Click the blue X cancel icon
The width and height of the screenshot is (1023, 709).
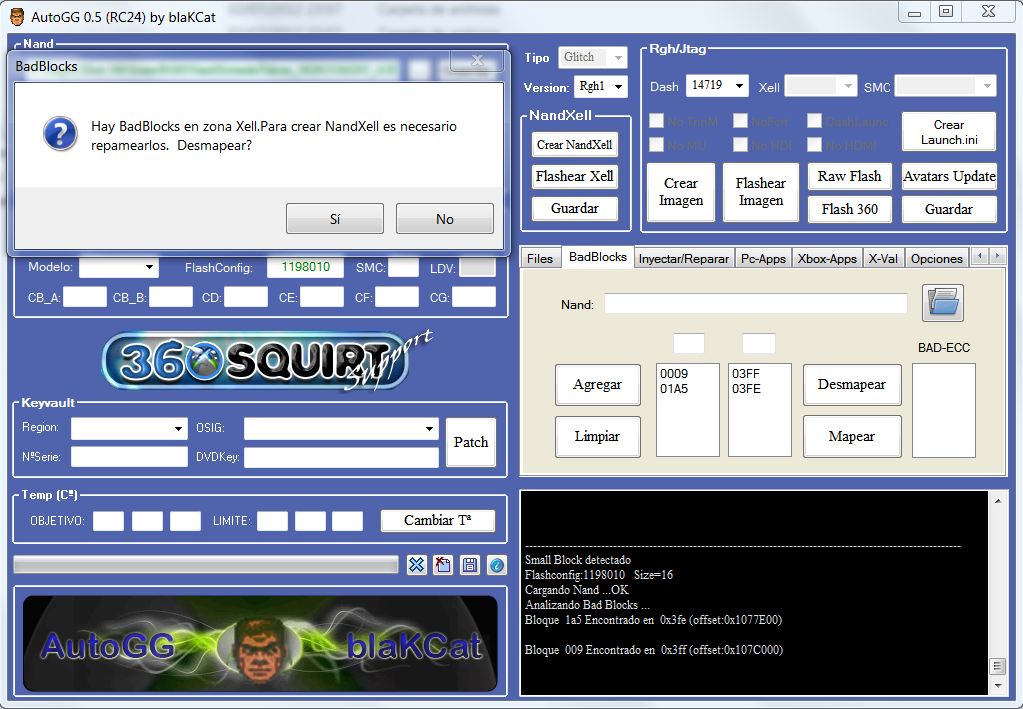pos(416,565)
